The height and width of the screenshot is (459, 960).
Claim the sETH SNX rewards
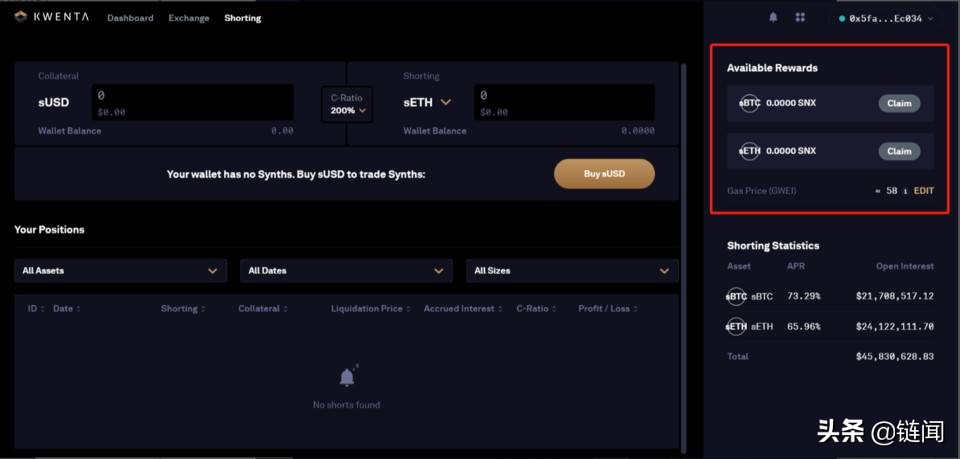[899, 151]
